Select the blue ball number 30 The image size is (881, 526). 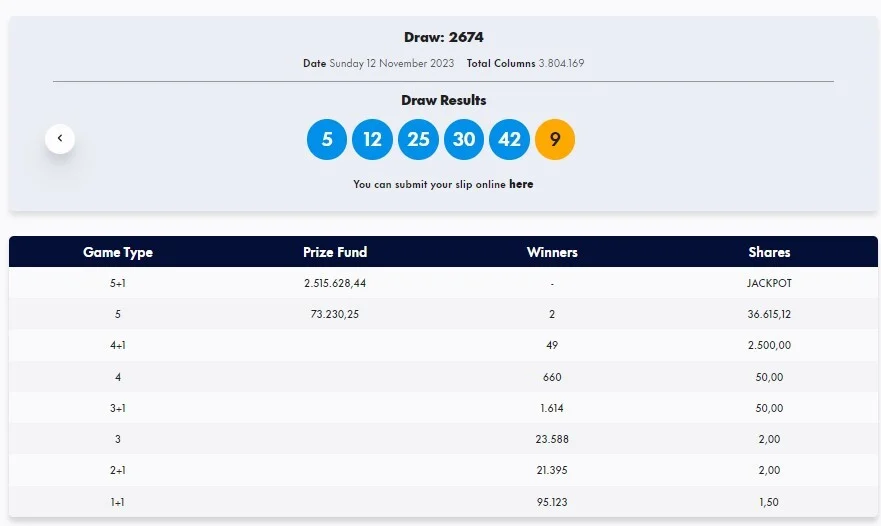click(464, 139)
